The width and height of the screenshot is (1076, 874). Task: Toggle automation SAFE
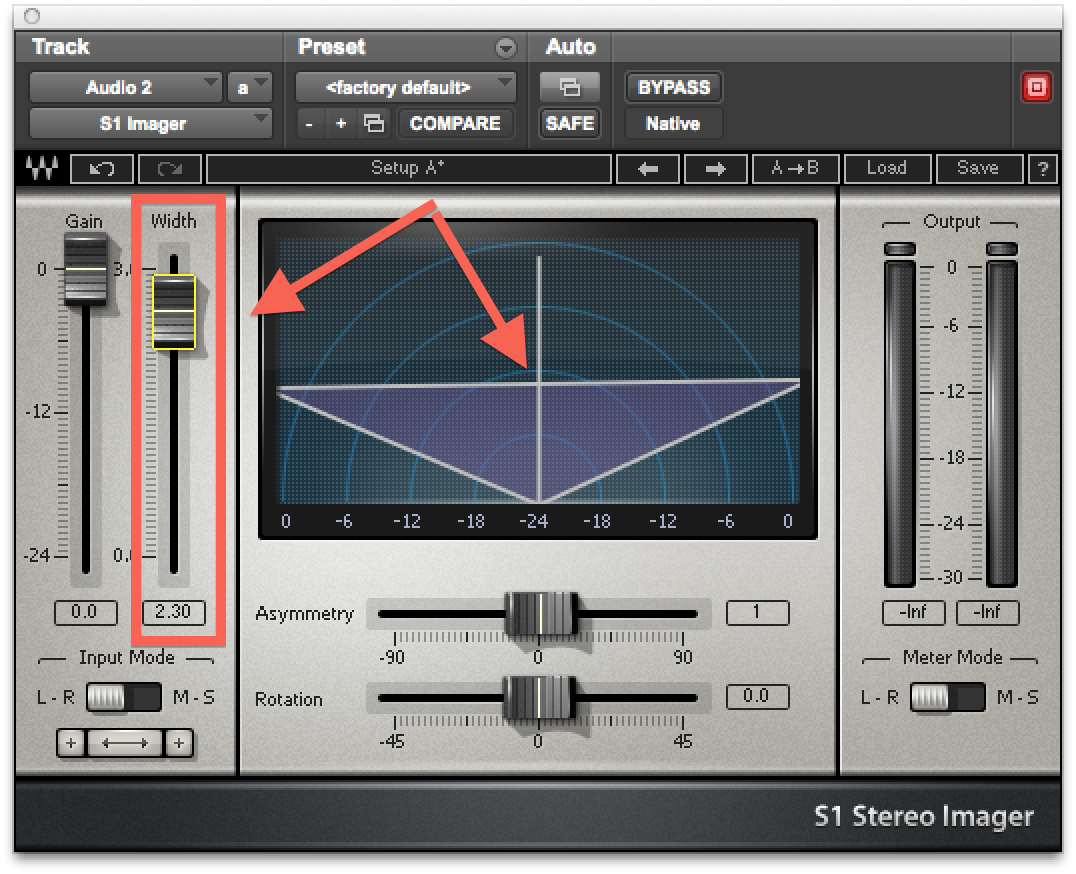click(570, 124)
